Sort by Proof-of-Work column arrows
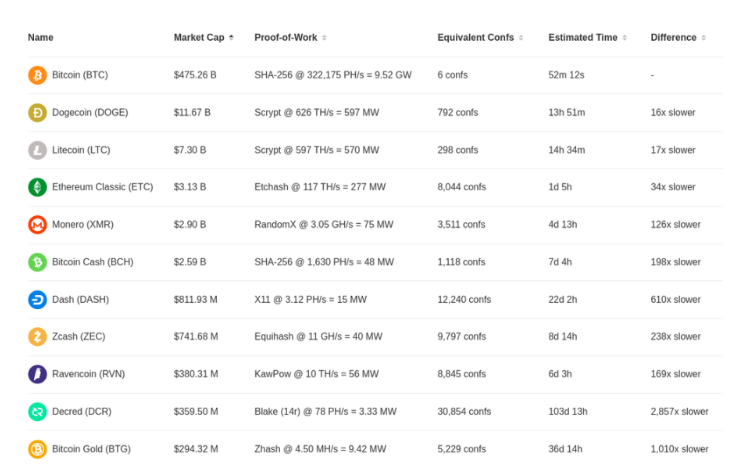 pos(324,38)
